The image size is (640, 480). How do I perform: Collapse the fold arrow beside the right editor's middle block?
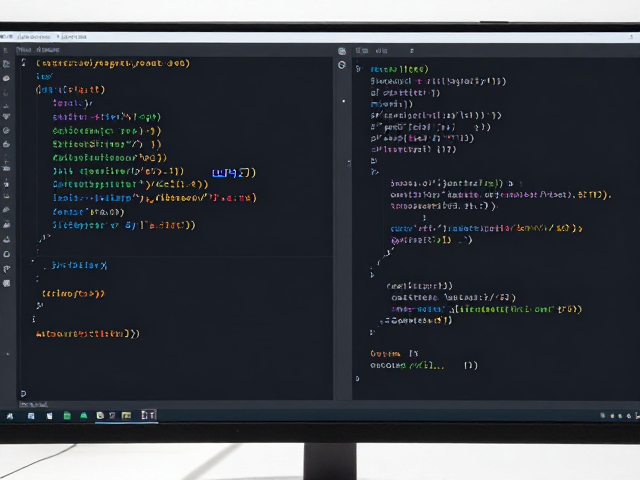374,172
